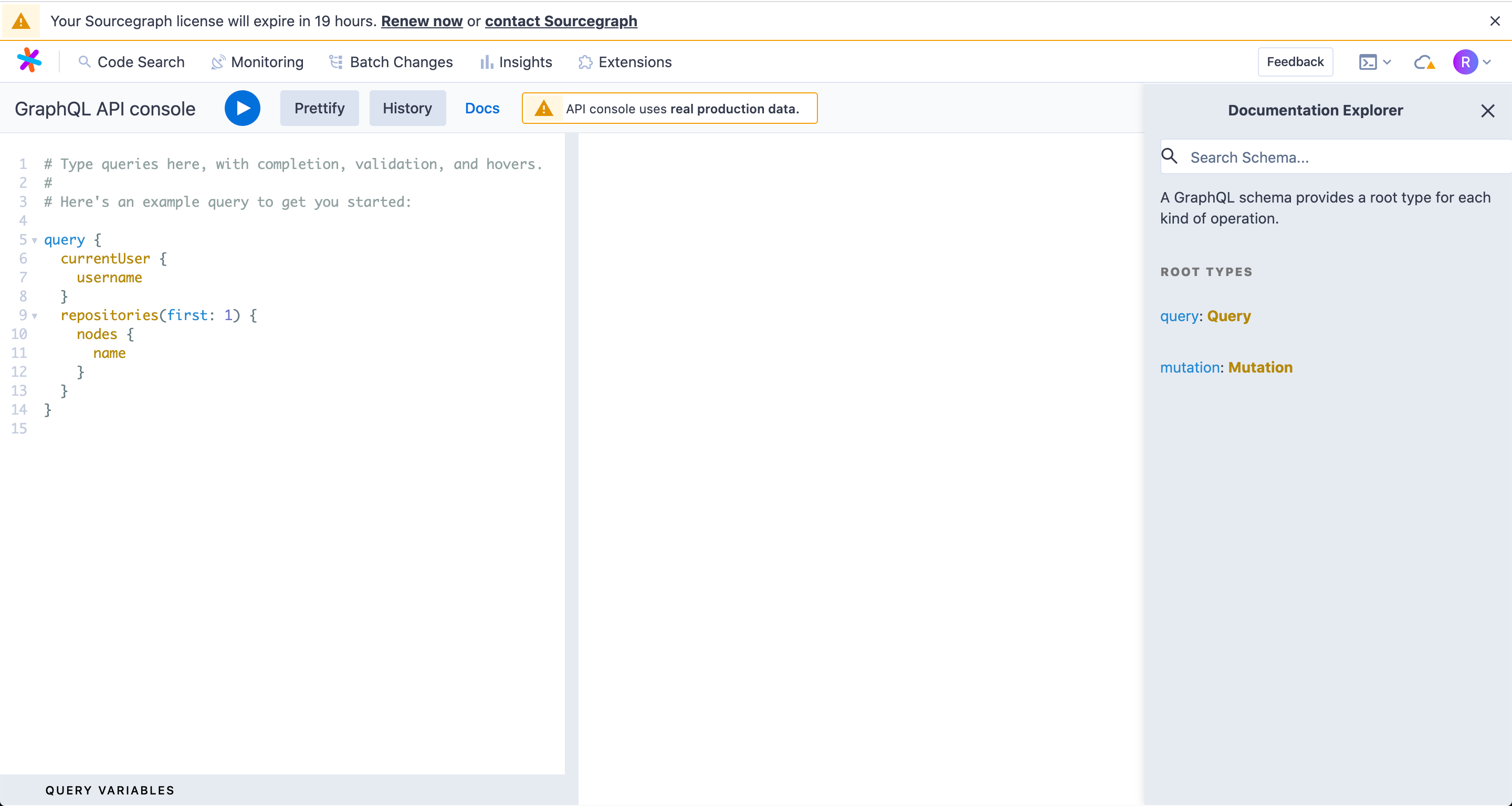Click the repositories field on line 9

pos(109,315)
